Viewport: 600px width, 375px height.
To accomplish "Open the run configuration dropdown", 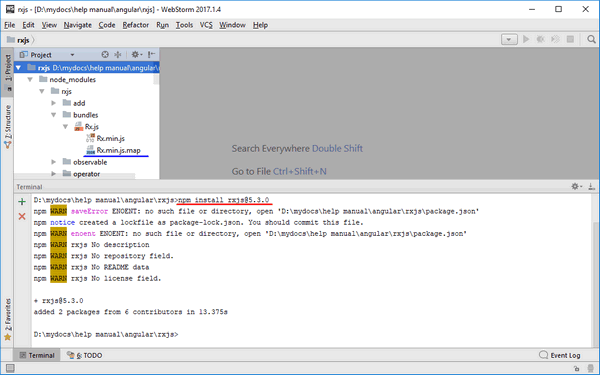I will click(x=509, y=39).
